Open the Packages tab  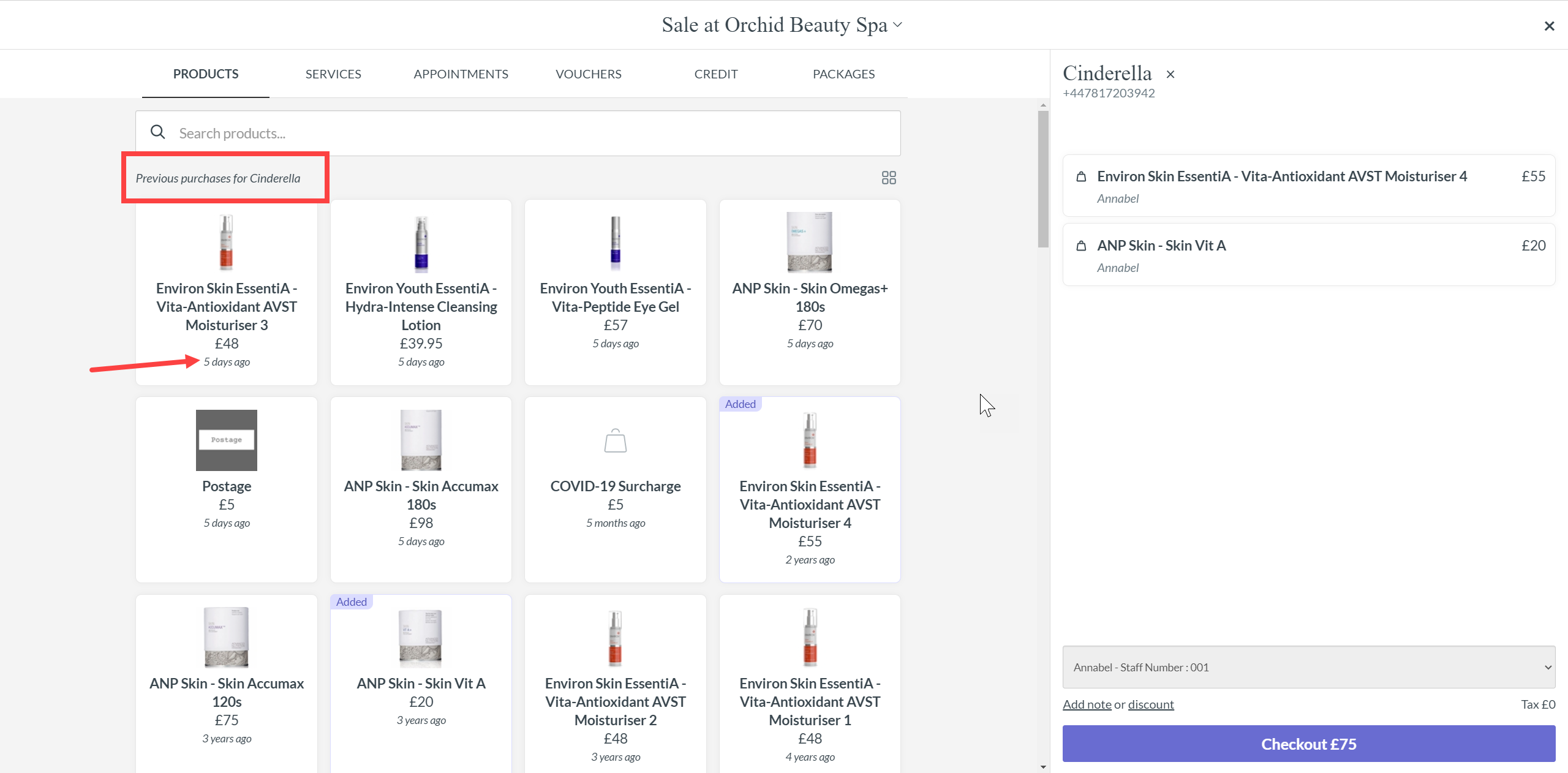coord(843,74)
